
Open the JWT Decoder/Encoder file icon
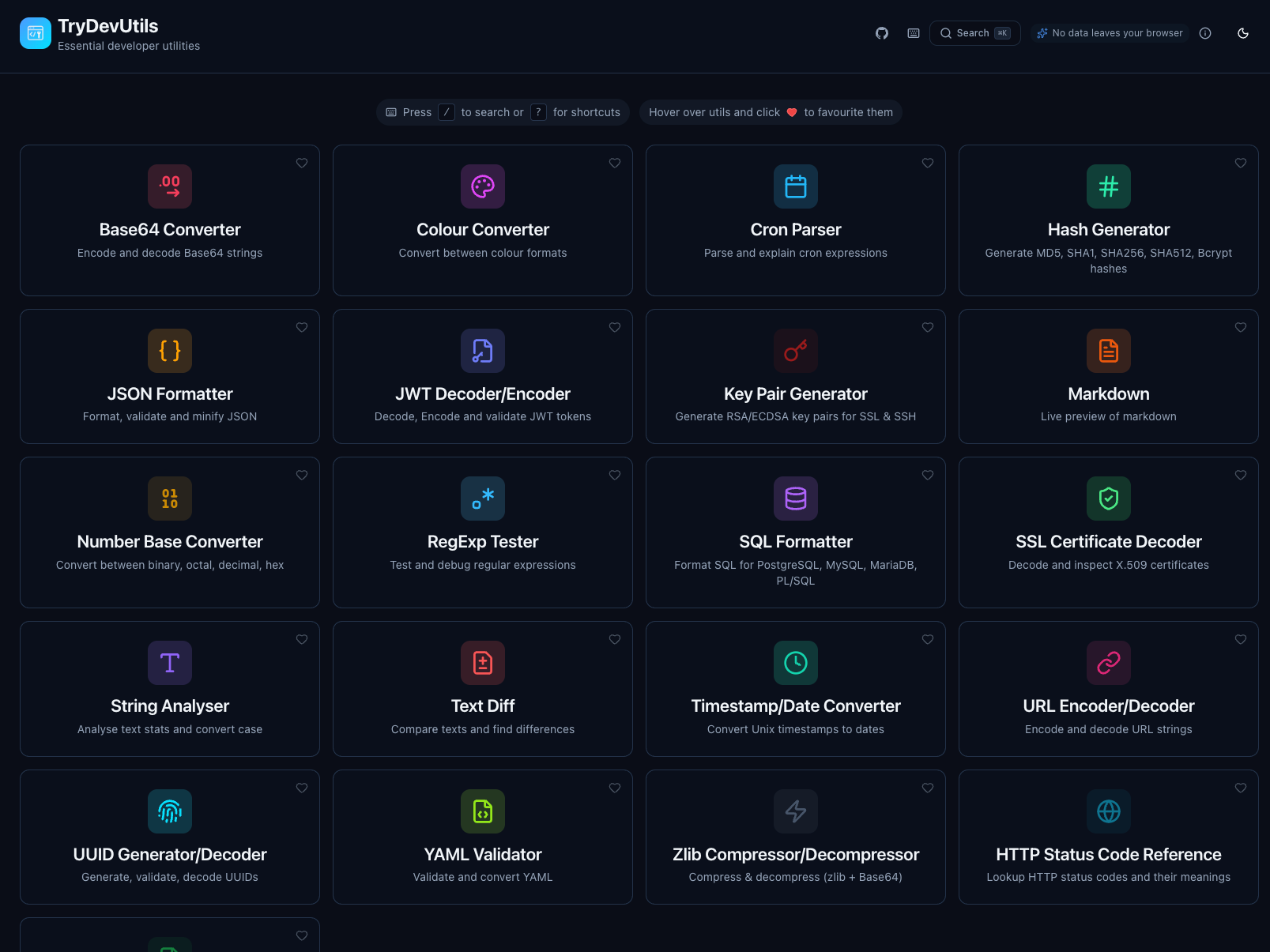pyautogui.click(x=483, y=351)
